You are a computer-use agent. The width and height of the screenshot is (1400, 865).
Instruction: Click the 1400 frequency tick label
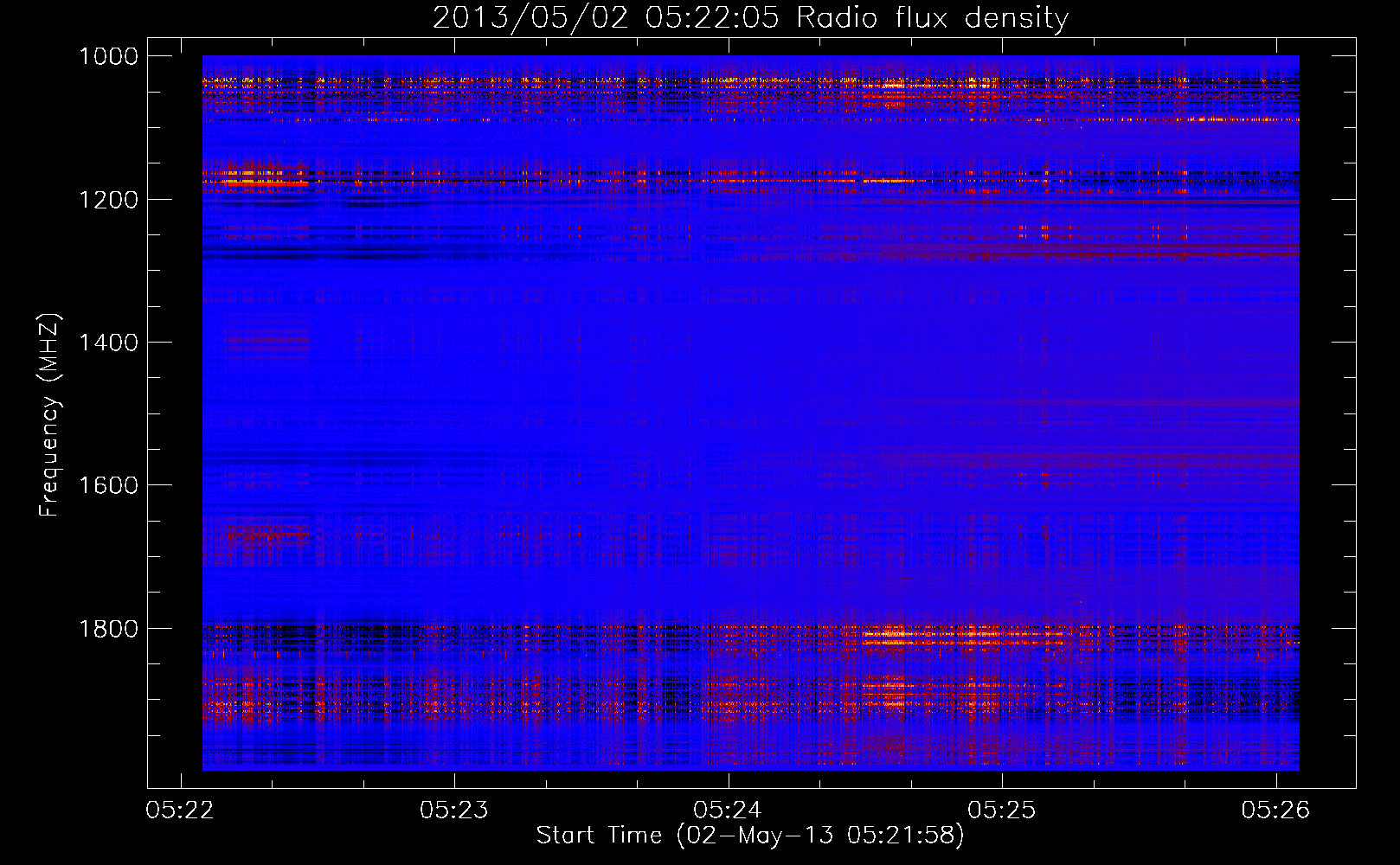[108, 343]
